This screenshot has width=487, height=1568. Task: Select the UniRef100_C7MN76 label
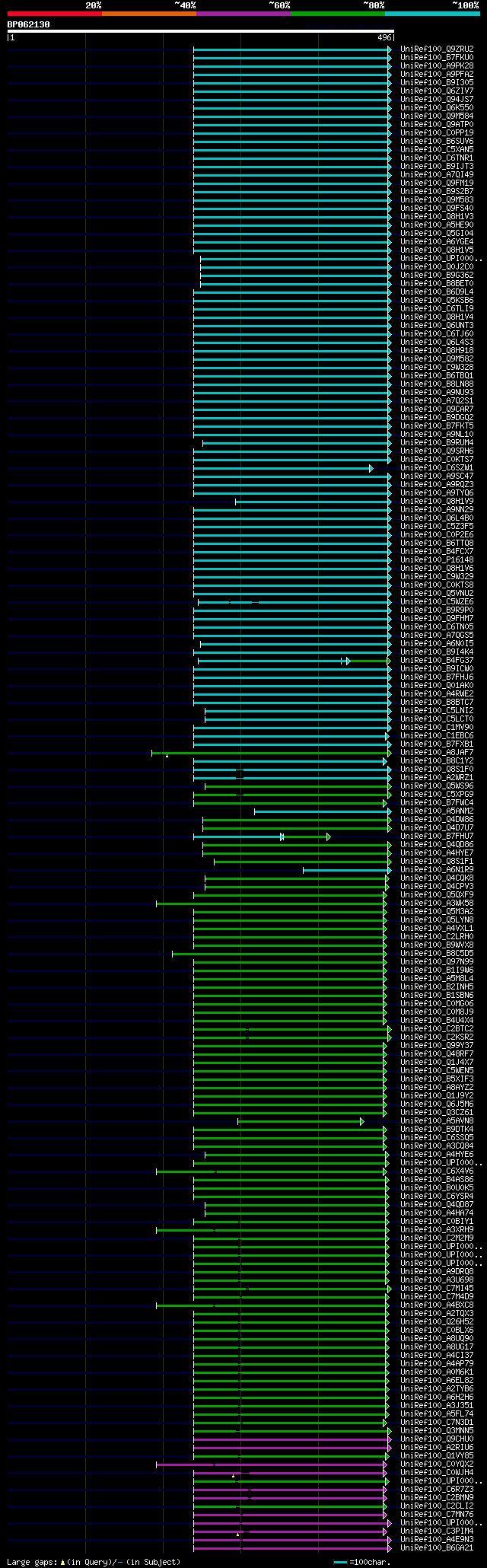click(x=437, y=1514)
